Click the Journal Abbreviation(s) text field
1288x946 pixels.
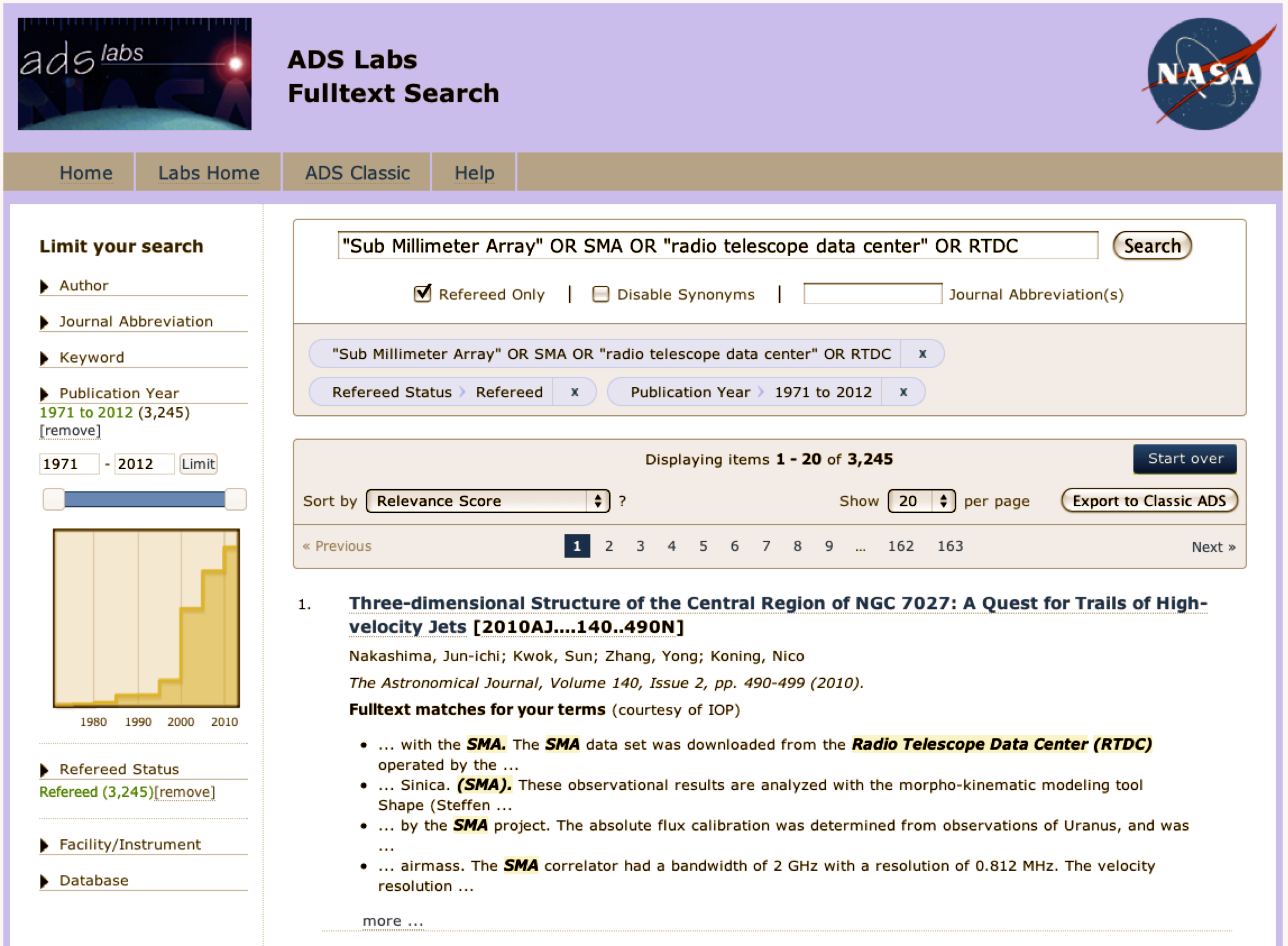872,294
